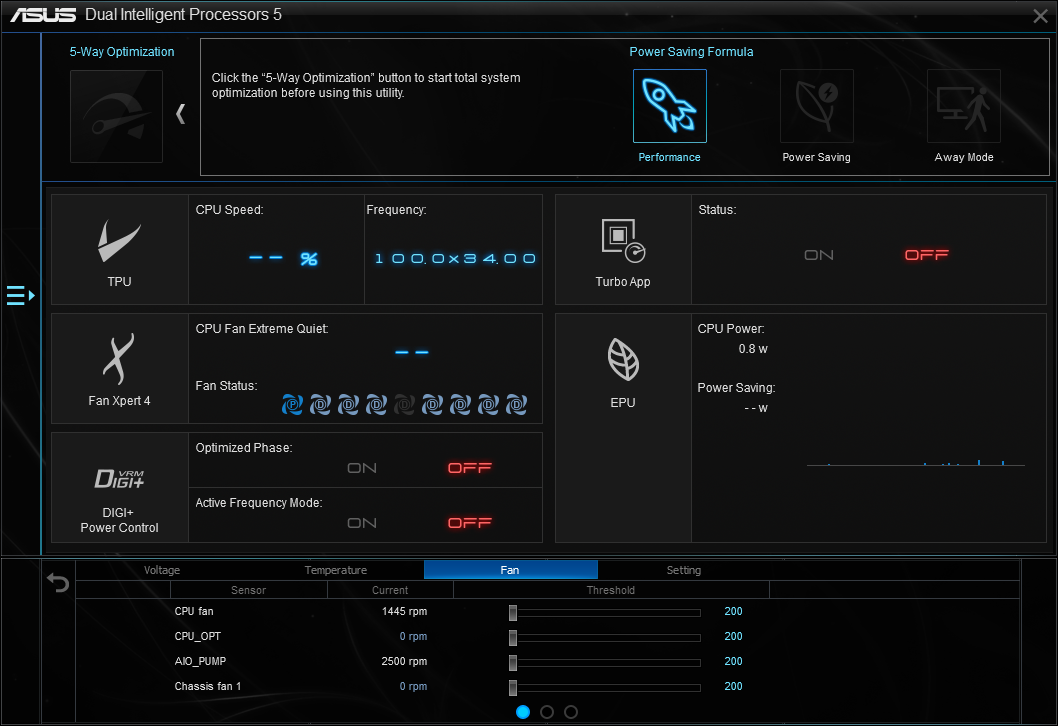Set Active Frequency Mode to OFF
This screenshot has height=726, width=1058.
point(470,524)
